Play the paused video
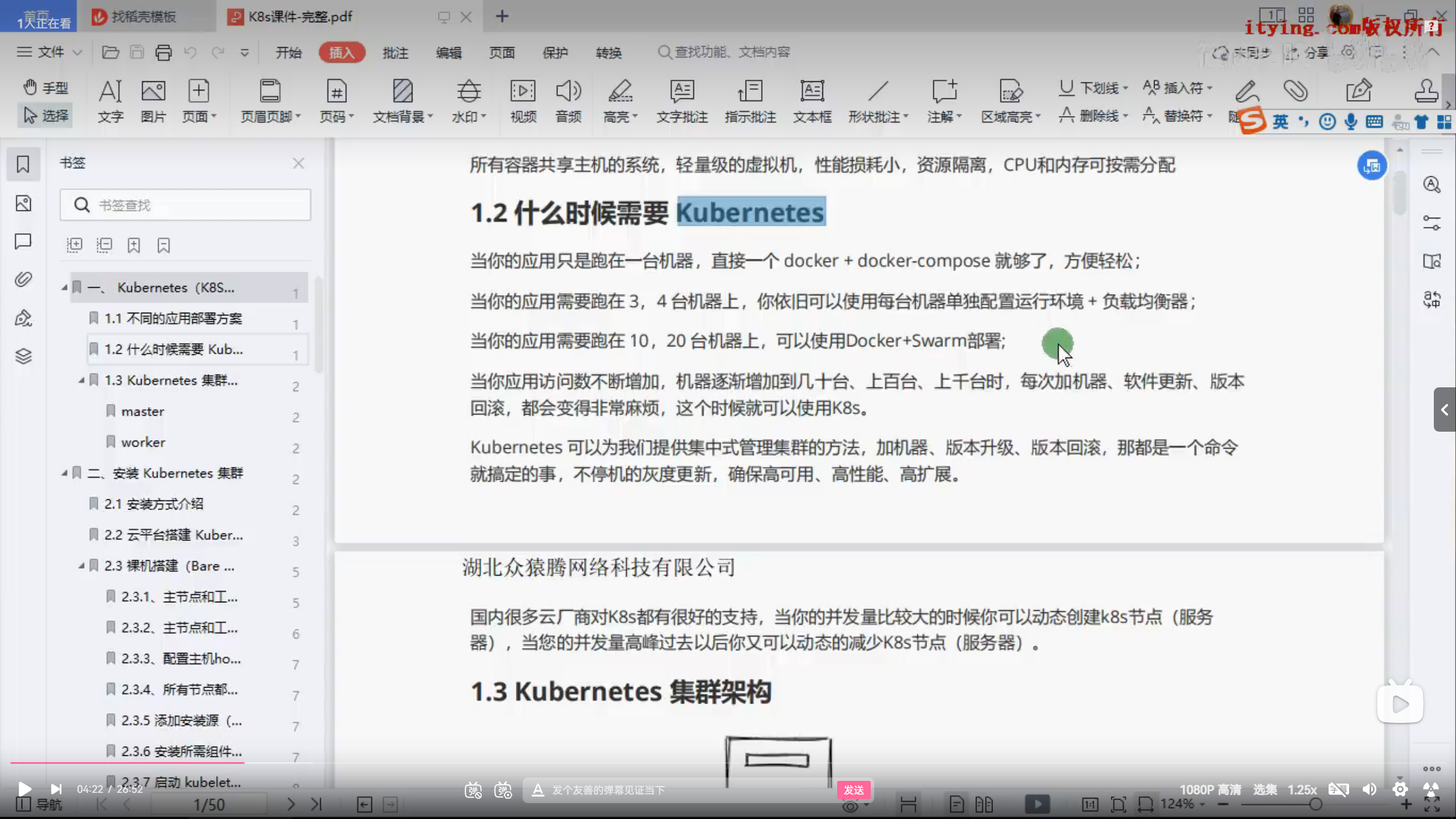Viewport: 1456px width, 819px height. point(24,789)
